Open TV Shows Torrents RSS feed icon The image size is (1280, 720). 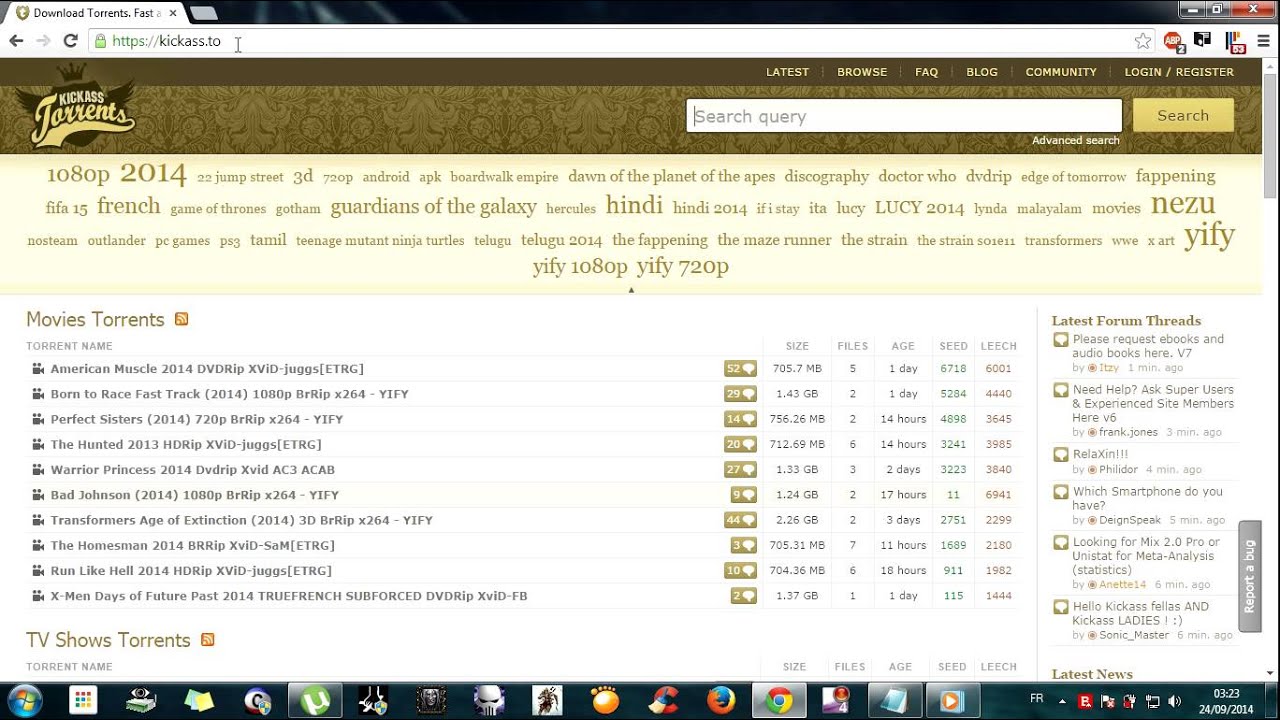(207, 640)
